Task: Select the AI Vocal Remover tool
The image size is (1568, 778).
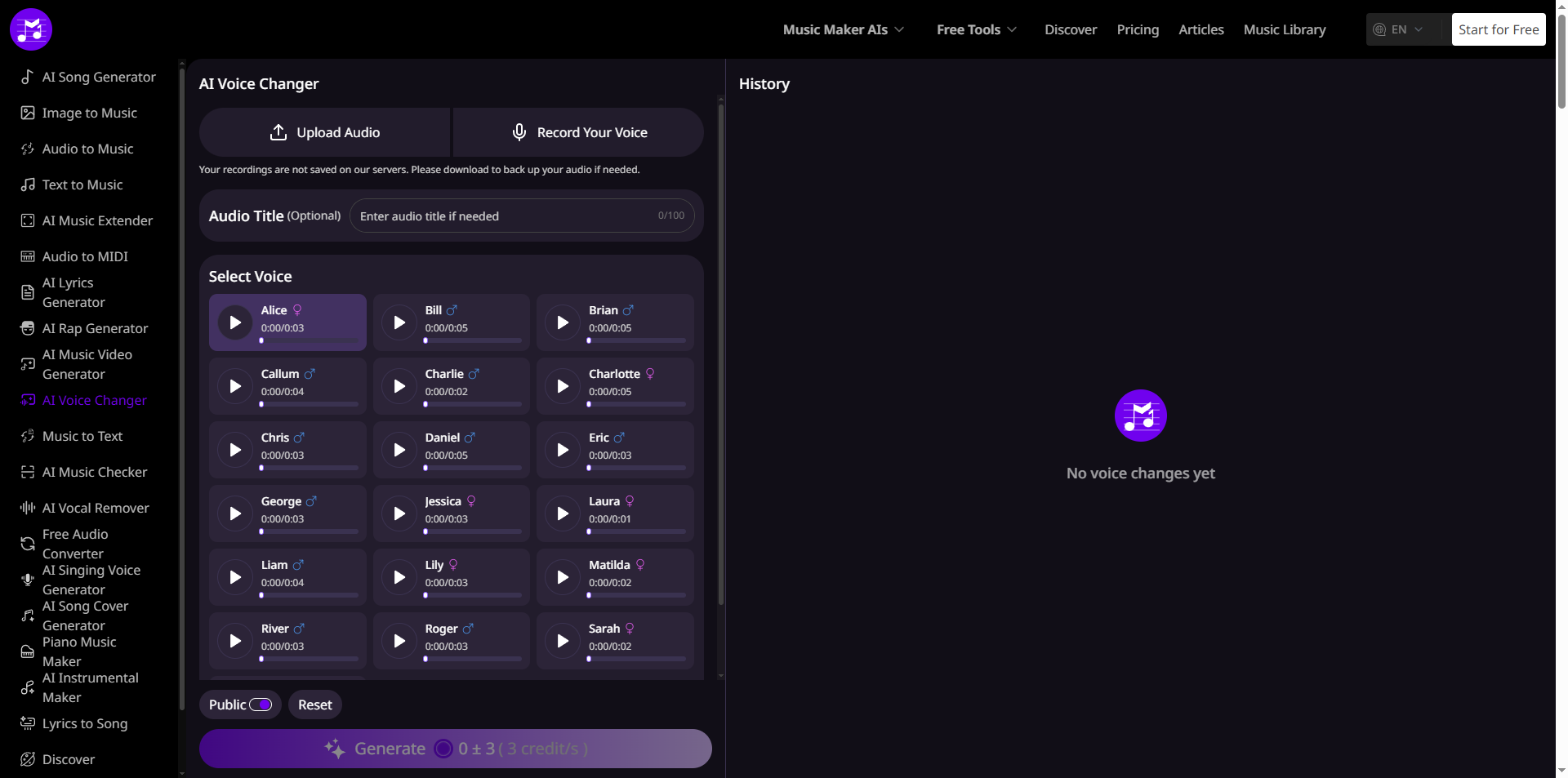Action: click(95, 507)
